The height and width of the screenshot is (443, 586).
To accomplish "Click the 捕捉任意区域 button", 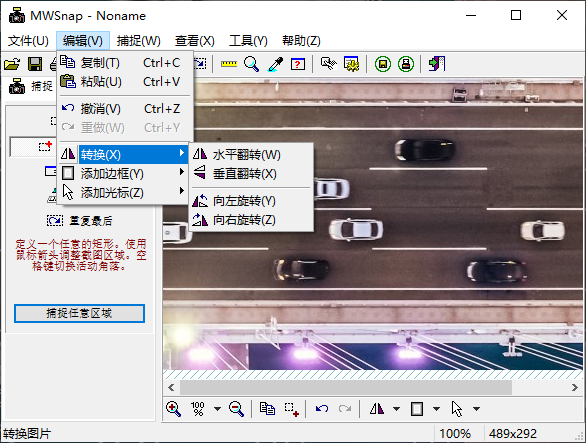I will coord(79,313).
